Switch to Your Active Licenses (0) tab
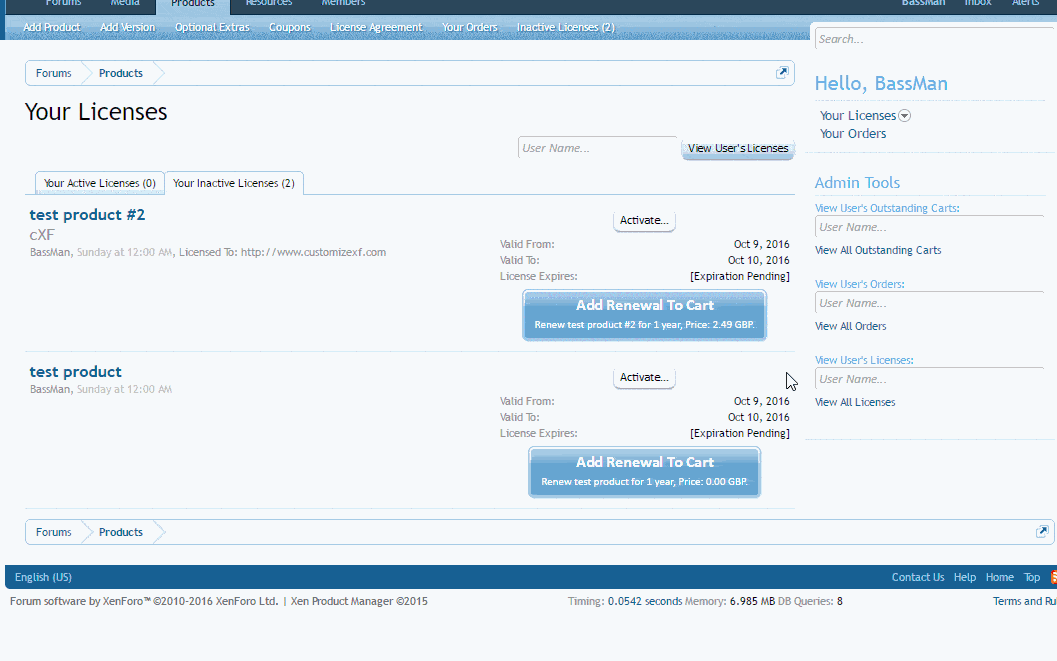Image resolution: width=1057 pixels, height=661 pixels. (x=99, y=183)
